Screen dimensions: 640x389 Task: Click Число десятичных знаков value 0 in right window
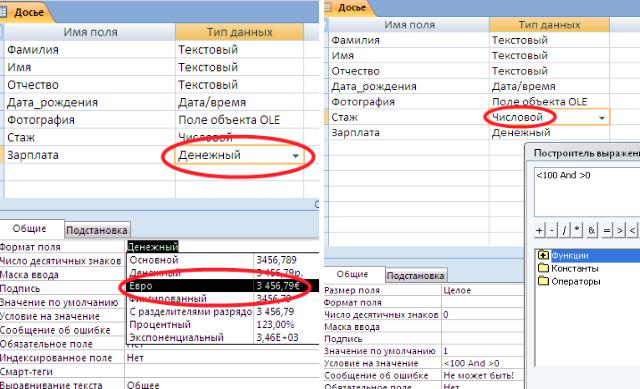[446, 315]
